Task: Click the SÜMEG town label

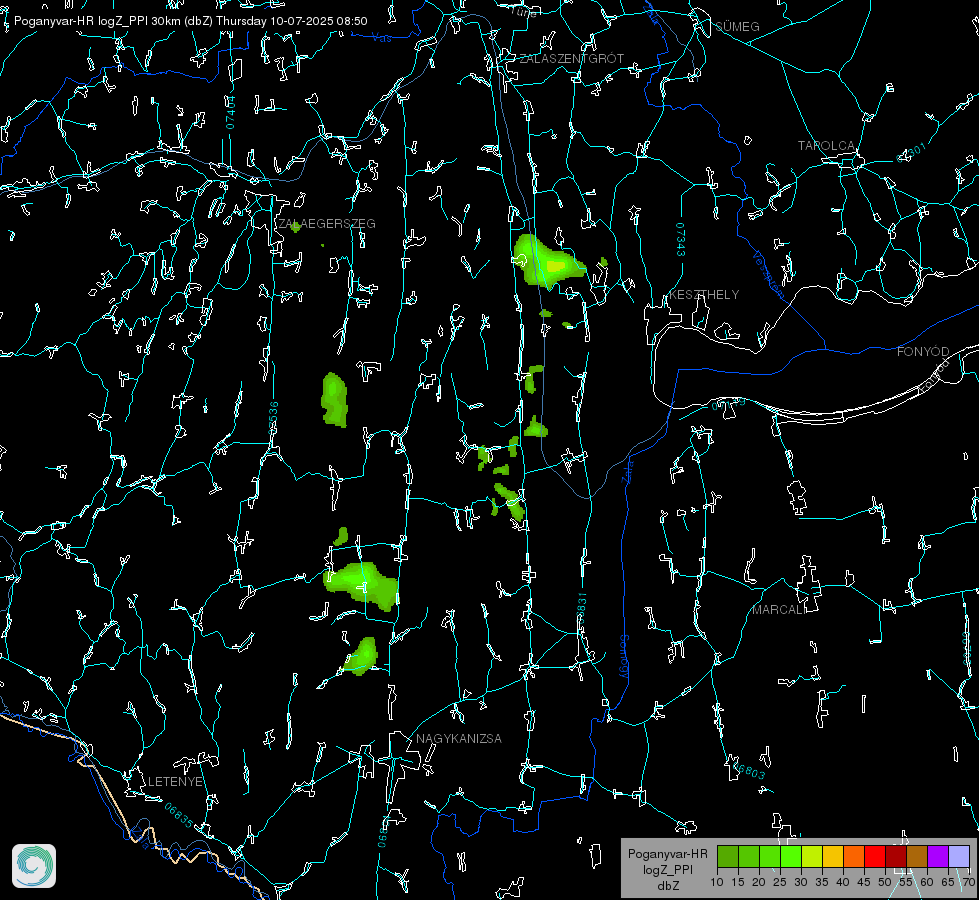Action: click(737, 26)
